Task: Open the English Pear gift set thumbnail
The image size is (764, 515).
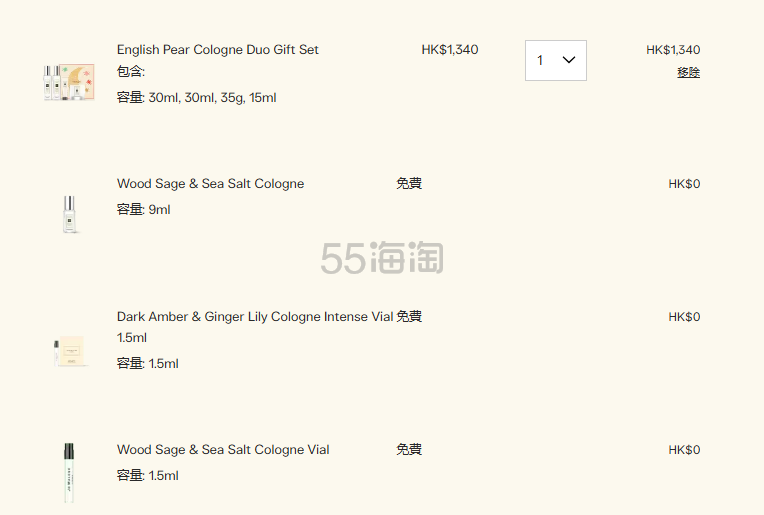Action: coord(69,82)
